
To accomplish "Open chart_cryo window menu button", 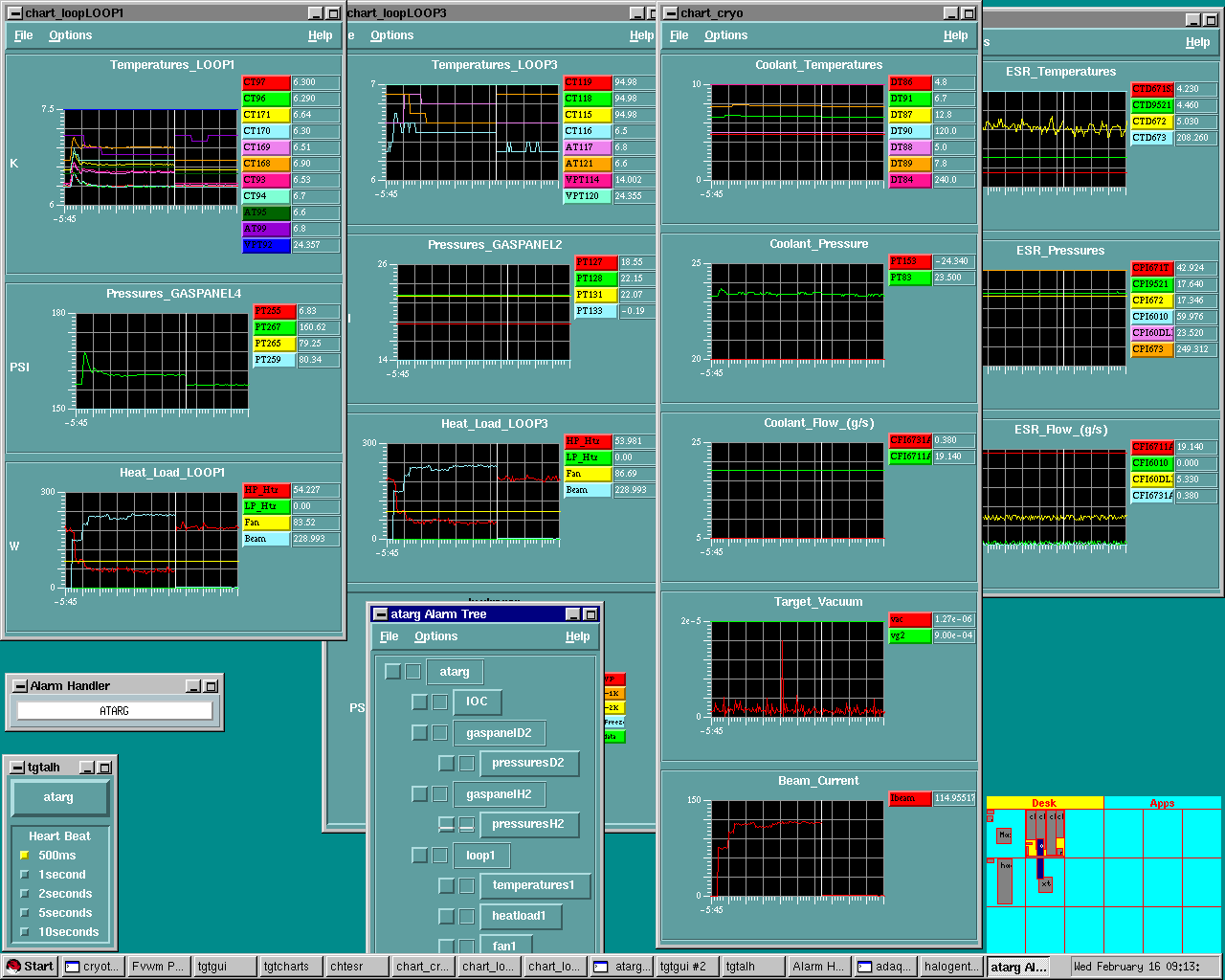I will tap(671, 13).
